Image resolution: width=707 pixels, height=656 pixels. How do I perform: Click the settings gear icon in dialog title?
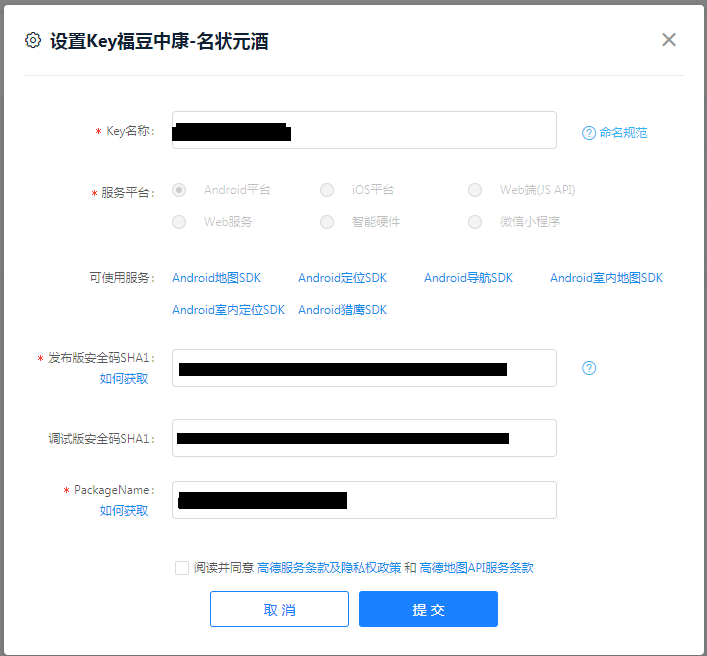tap(33, 40)
